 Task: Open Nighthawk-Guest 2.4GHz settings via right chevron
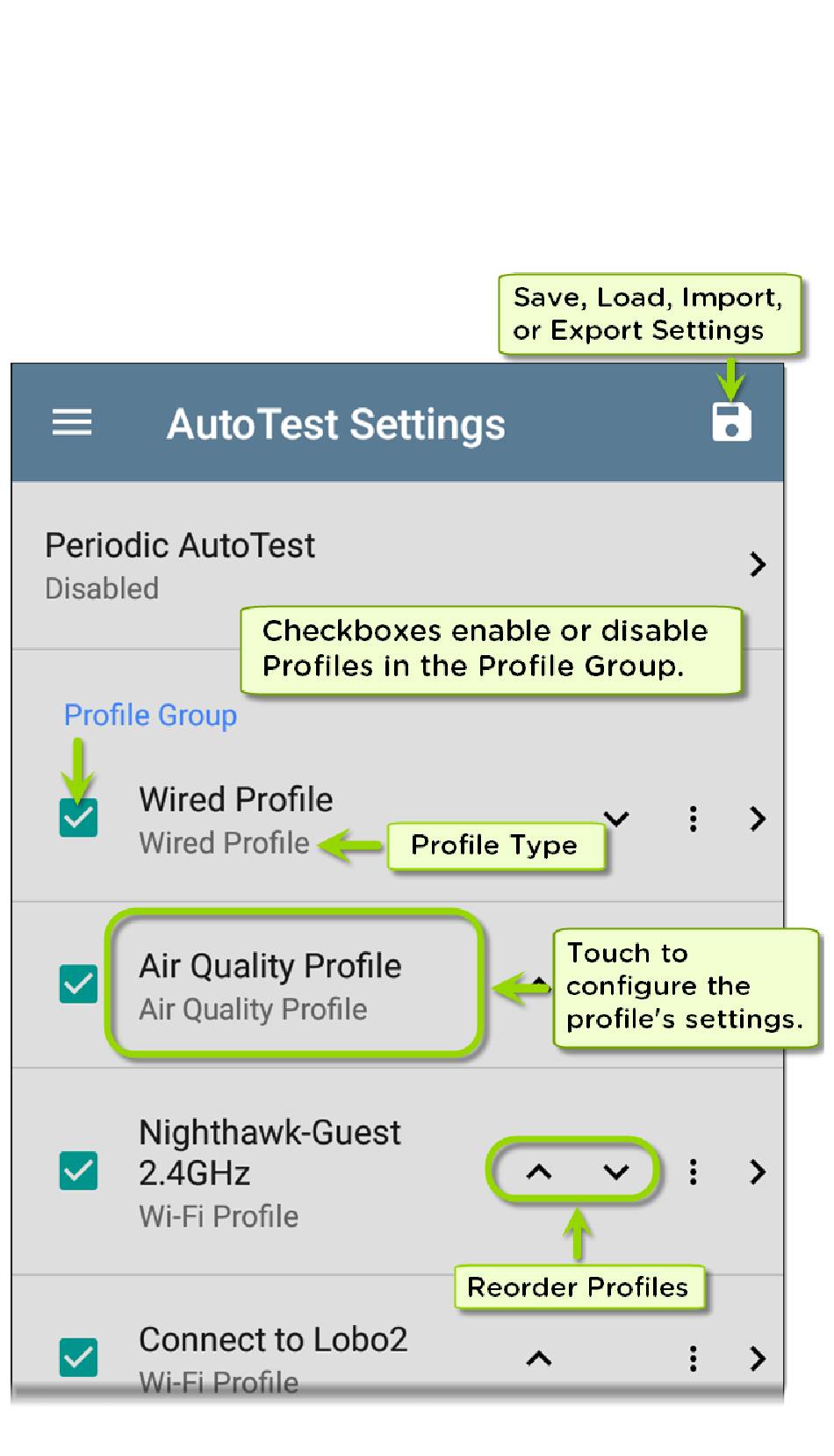tap(758, 1171)
